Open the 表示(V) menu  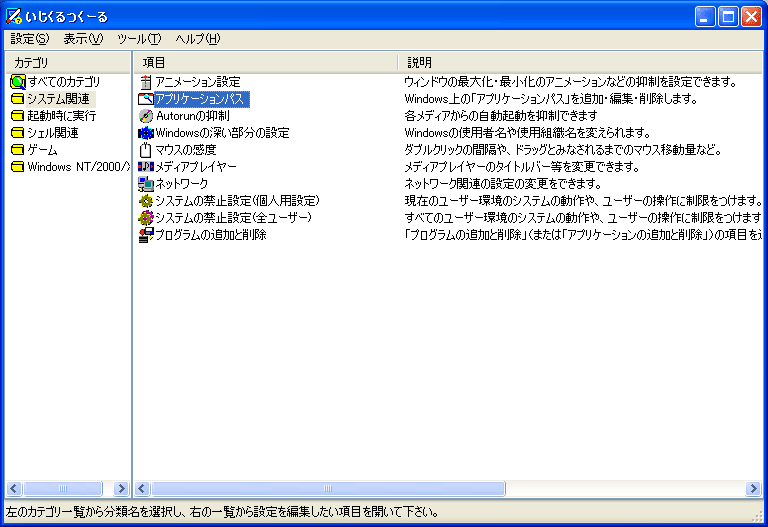(83, 39)
